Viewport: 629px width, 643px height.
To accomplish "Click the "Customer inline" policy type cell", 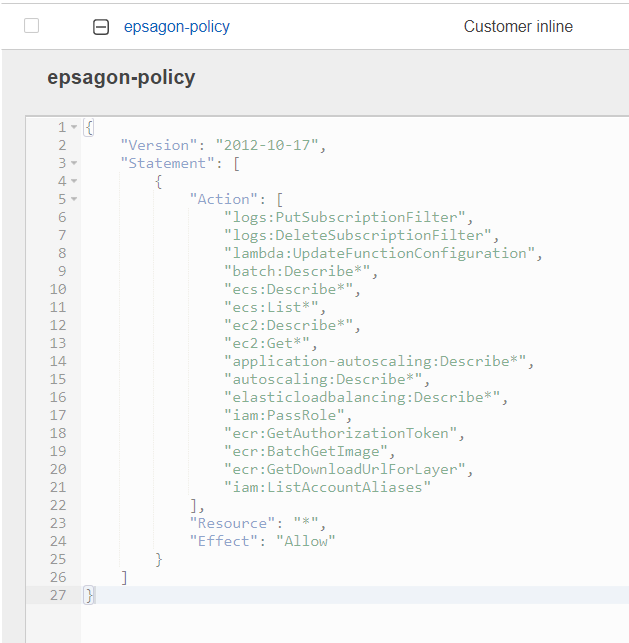I will 518,27.
